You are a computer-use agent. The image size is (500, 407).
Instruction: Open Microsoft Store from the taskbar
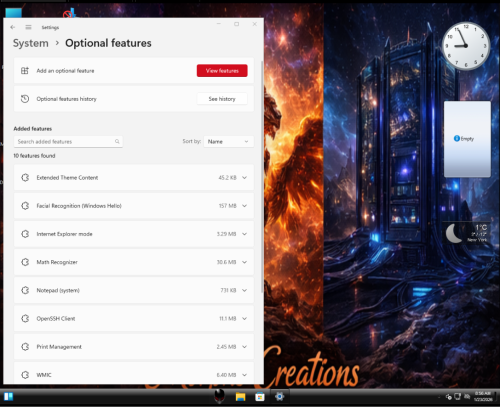pos(260,397)
